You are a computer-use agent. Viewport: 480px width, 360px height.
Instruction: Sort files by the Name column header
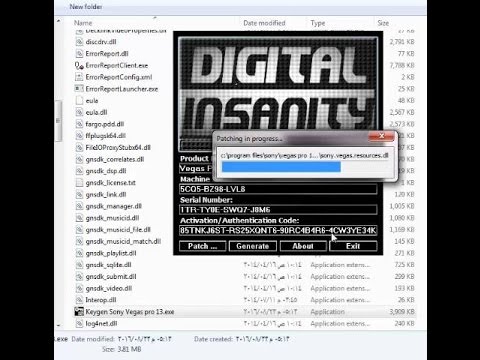[x=83, y=23]
